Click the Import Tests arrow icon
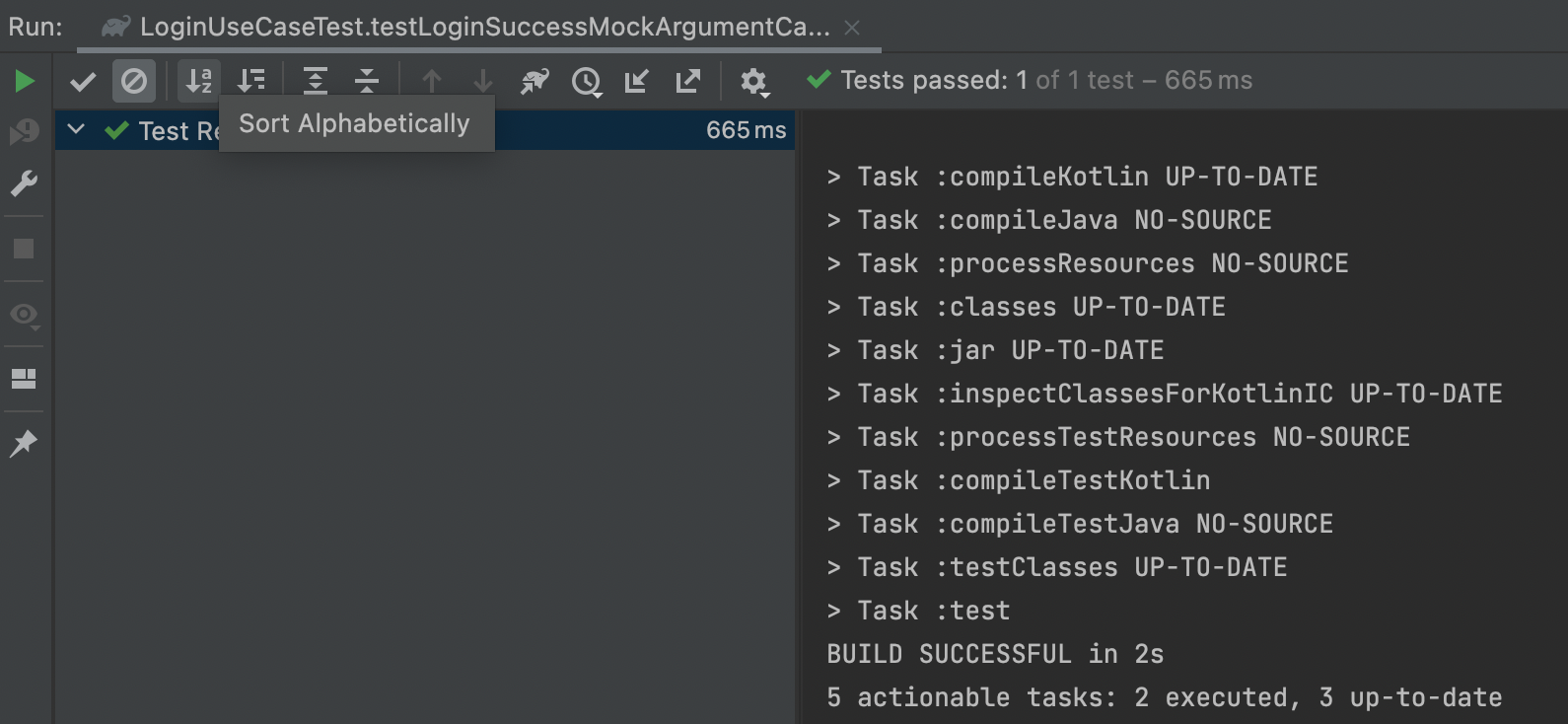This screenshot has height=724, width=1568. pos(637,81)
